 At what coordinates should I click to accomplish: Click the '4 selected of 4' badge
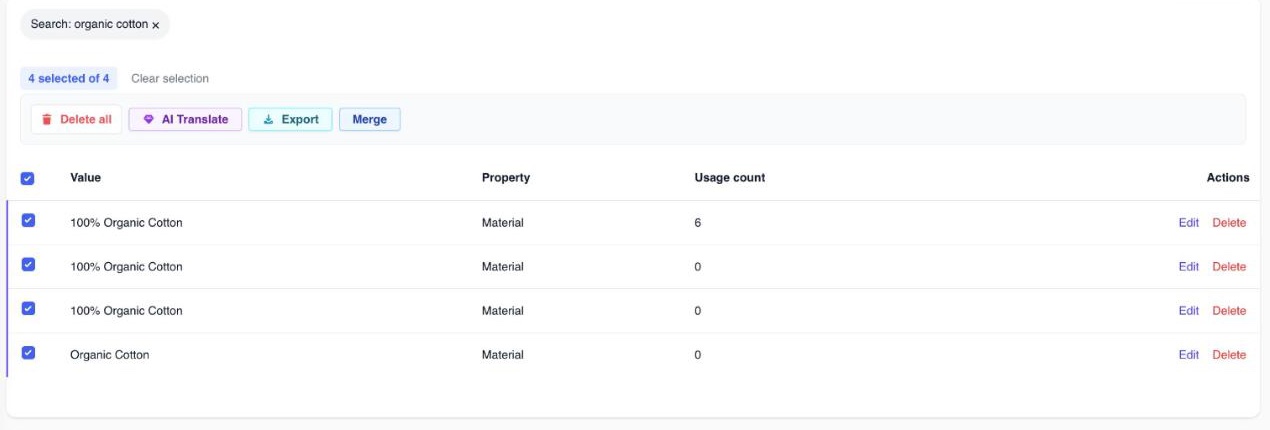coord(69,78)
